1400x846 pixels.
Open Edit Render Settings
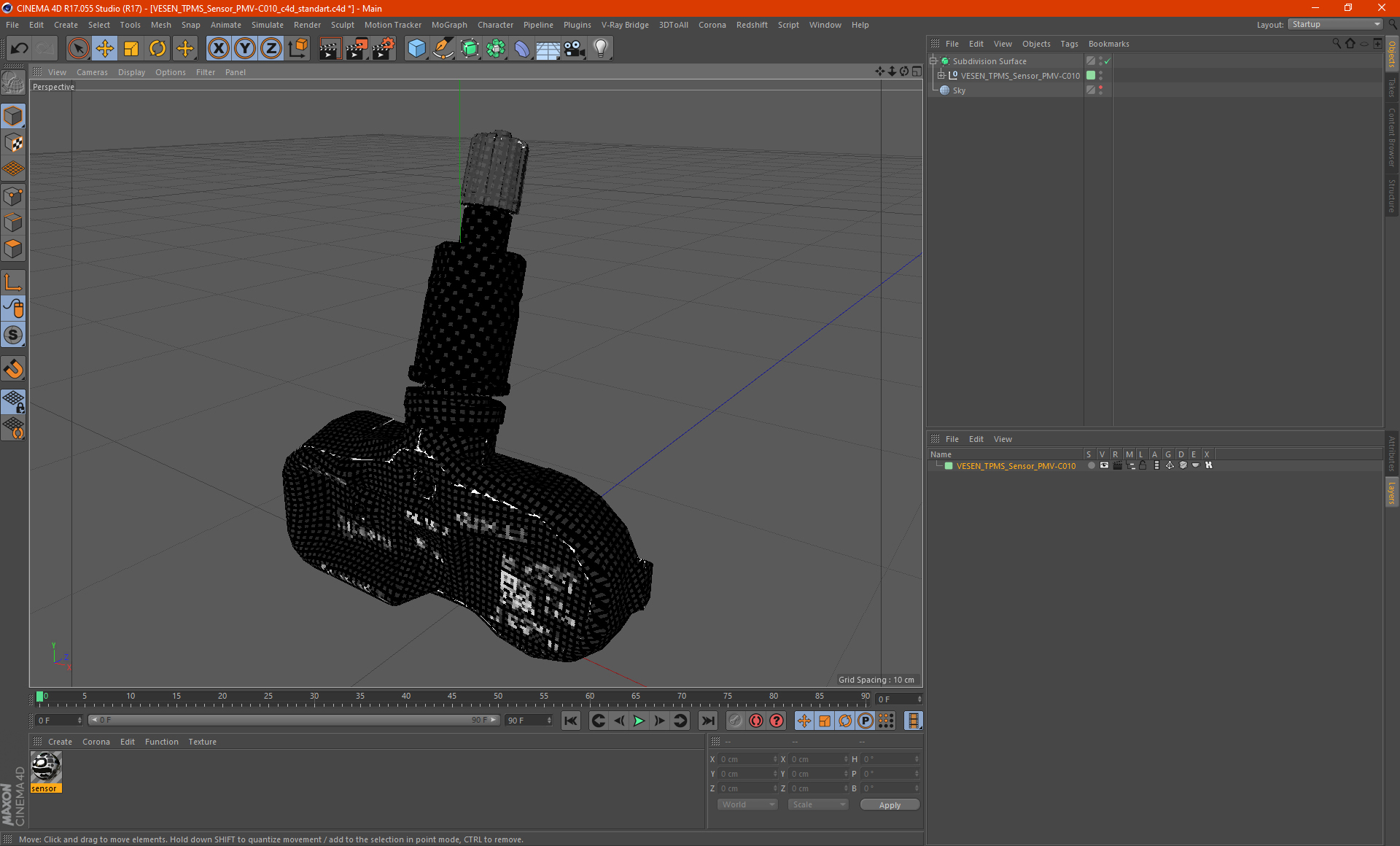[x=384, y=49]
